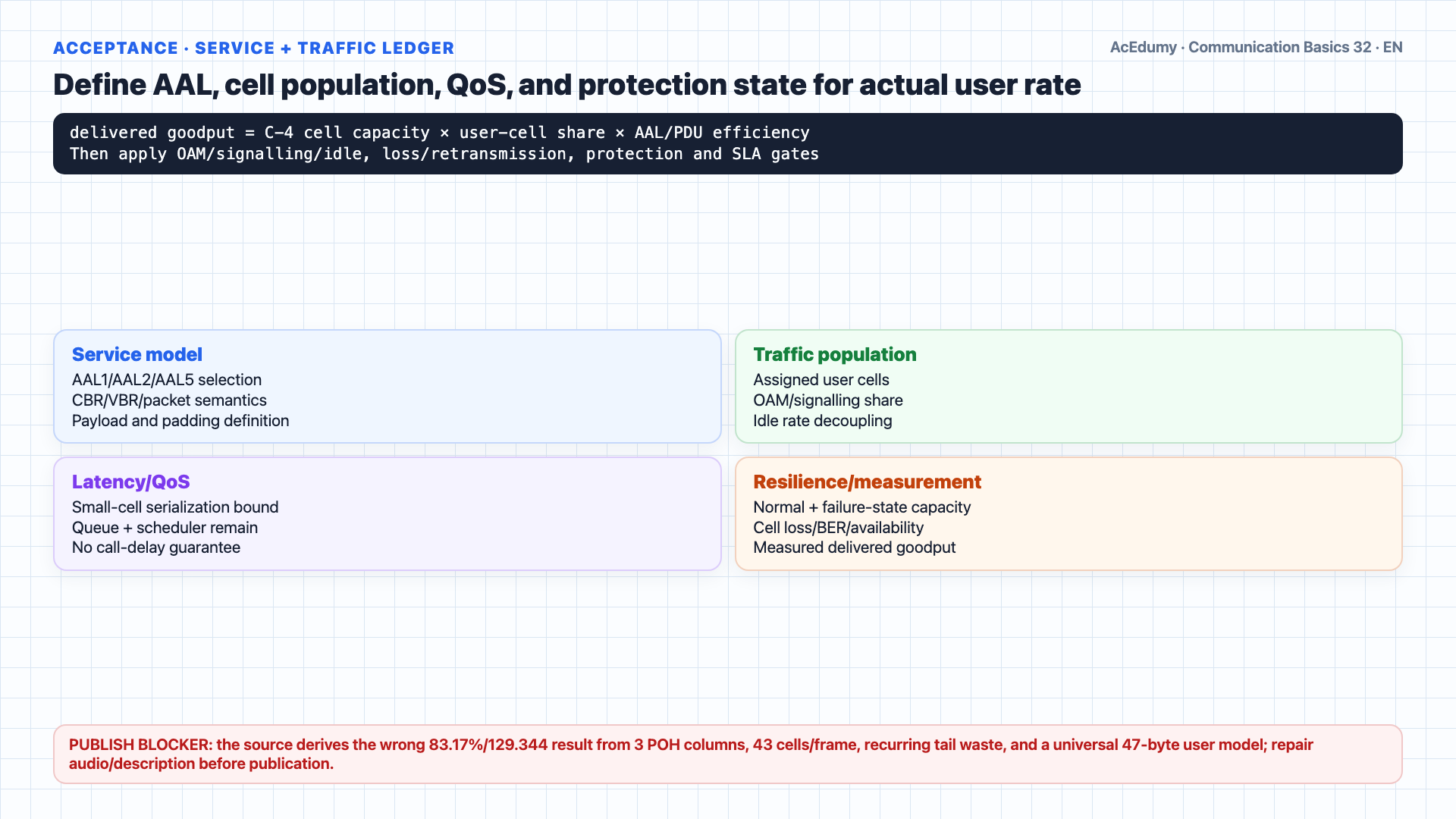
Task: Click the red 'PUBLISH BLOCKER' warning text
Action: point(691,754)
